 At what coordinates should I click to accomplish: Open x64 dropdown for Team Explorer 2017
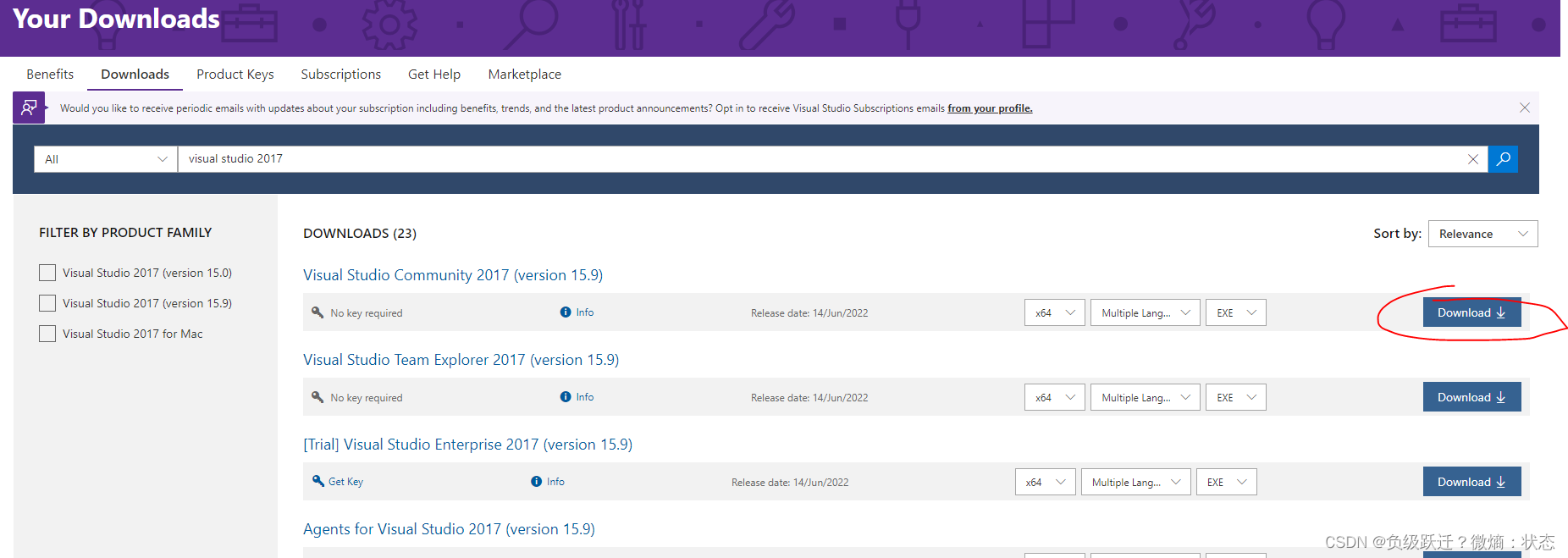(x=1054, y=397)
